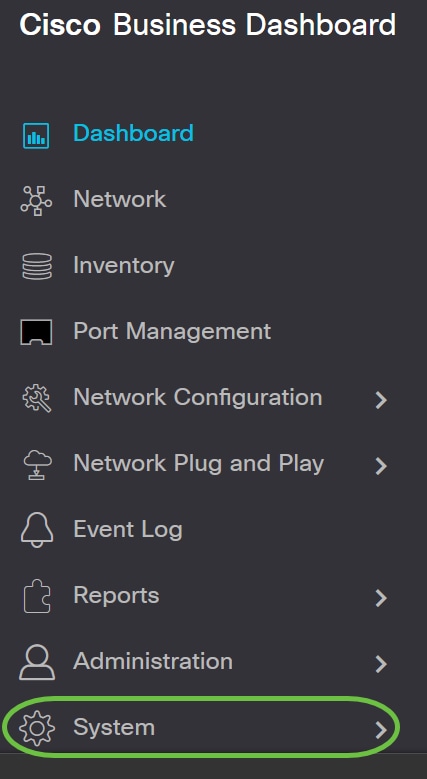The image size is (427, 779).
Task: Click the Inventory stacked-disks icon
Action: pos(37,266)
